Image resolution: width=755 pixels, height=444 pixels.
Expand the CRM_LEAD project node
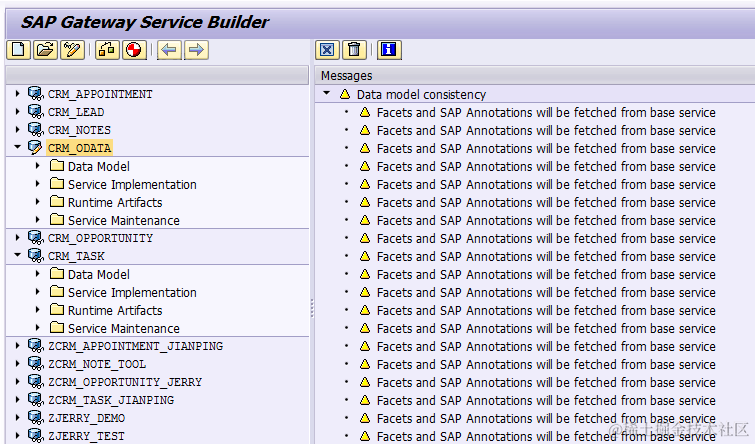pos(17,111)
